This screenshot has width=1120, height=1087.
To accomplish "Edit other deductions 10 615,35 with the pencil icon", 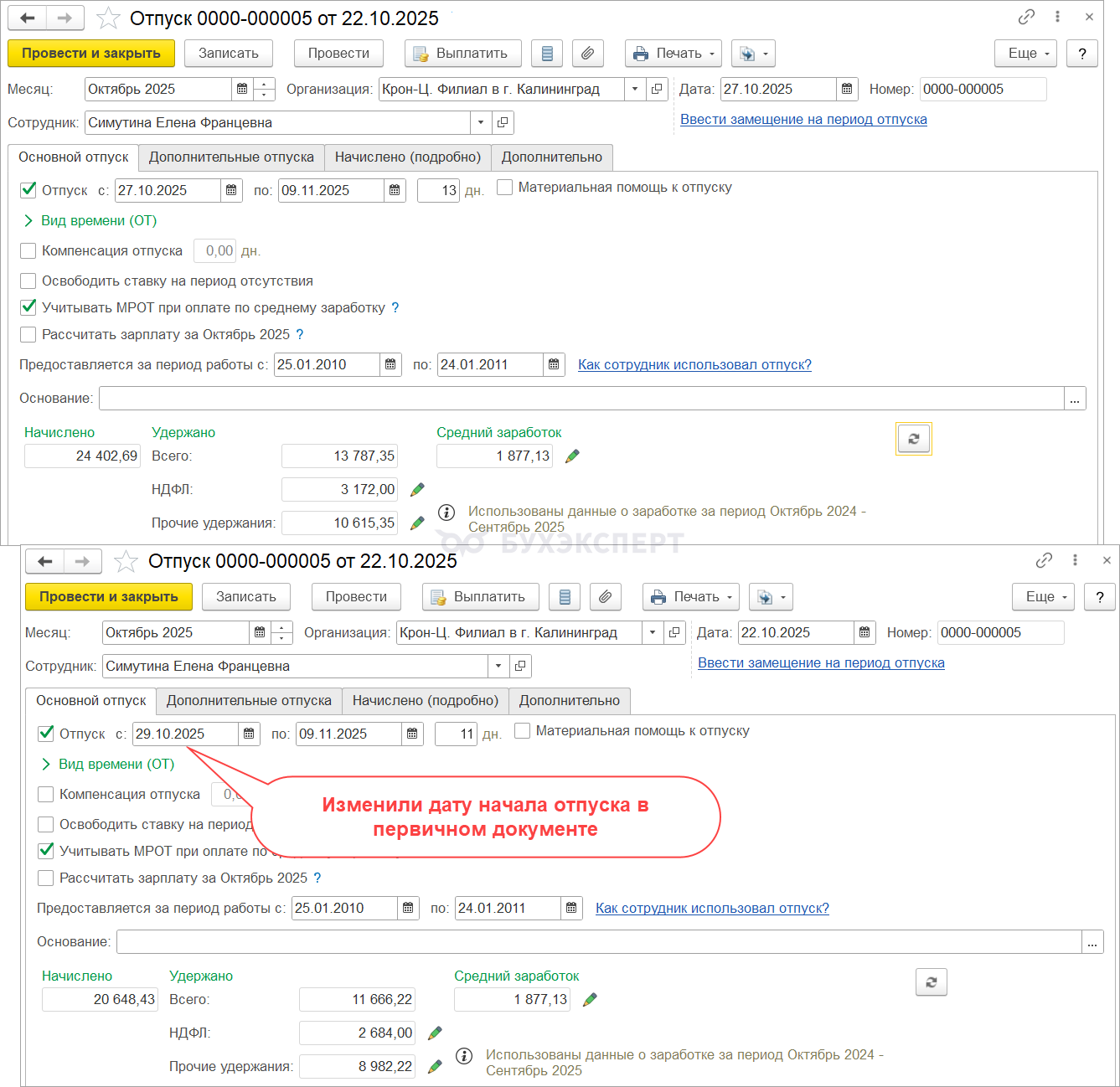I will 417,523.
